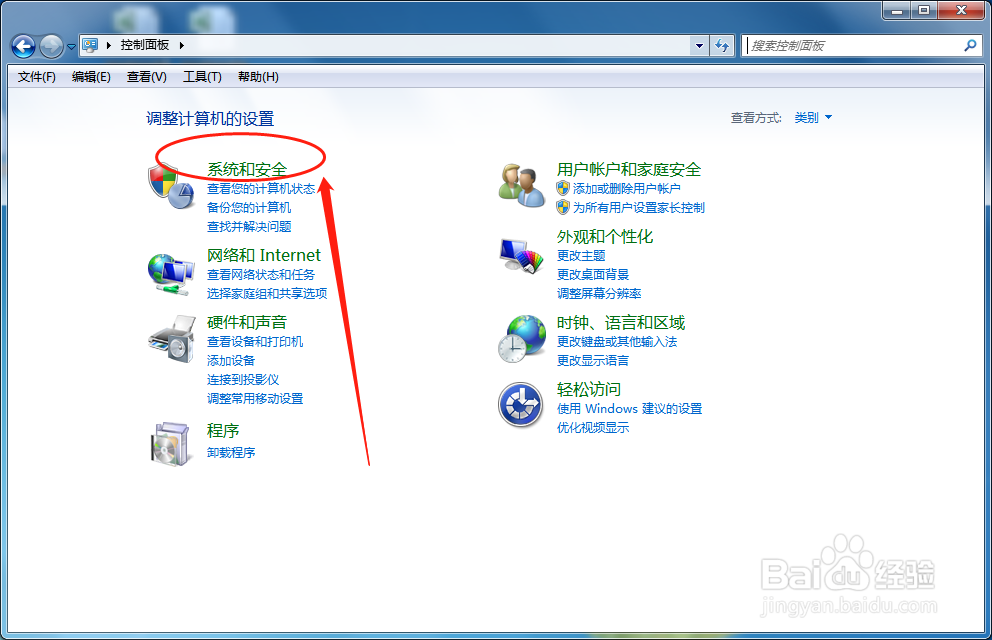Click the 查找并解决问题 link
The image size is (992, 640).
coord(249,226)
